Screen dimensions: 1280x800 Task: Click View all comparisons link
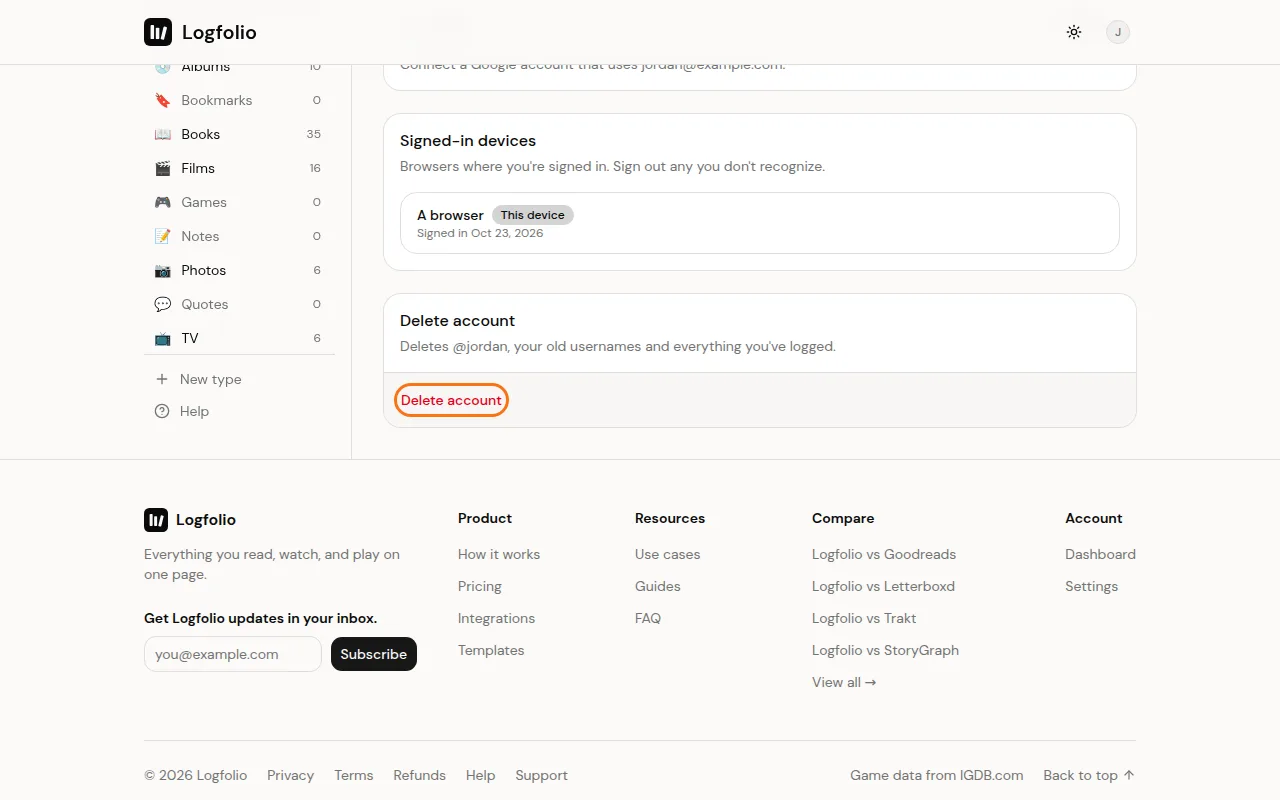[844, 682]
